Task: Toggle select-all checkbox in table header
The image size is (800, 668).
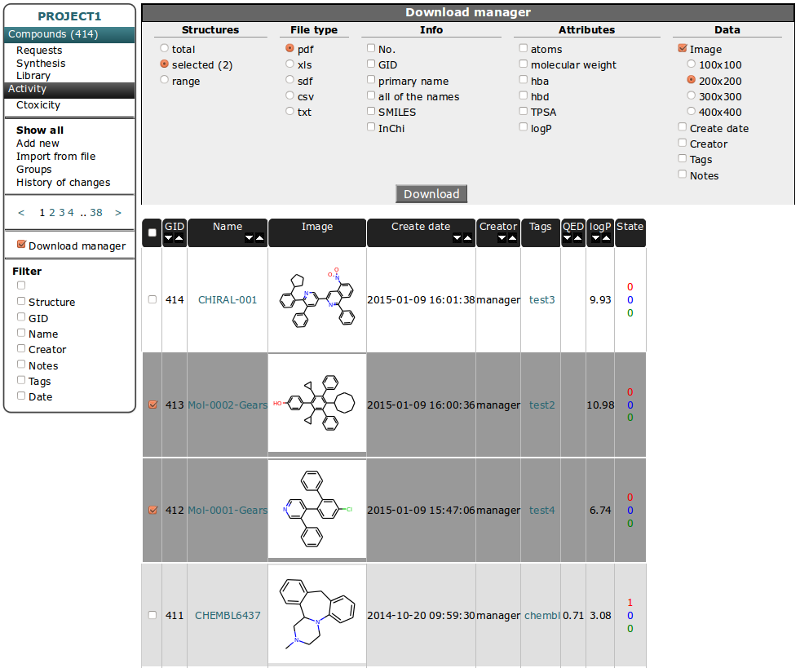Action: click(152, 233)
